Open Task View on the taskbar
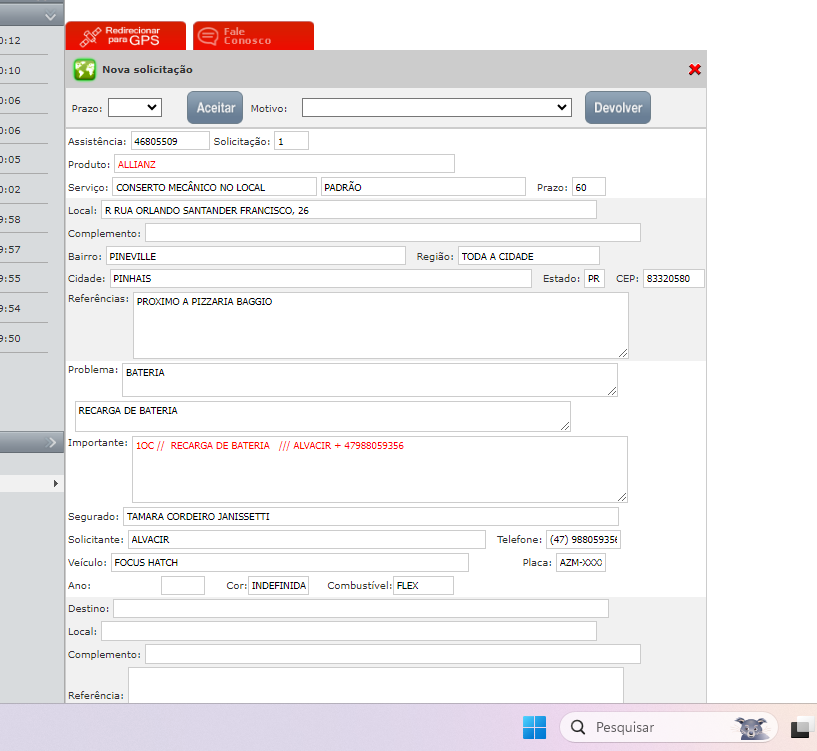 tap(801, 728)
